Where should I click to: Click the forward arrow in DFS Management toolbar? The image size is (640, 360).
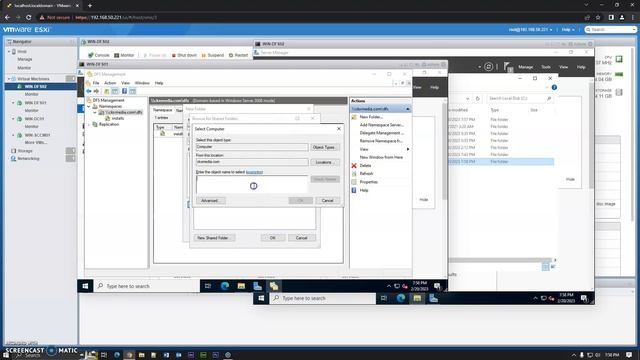(96, 91)
